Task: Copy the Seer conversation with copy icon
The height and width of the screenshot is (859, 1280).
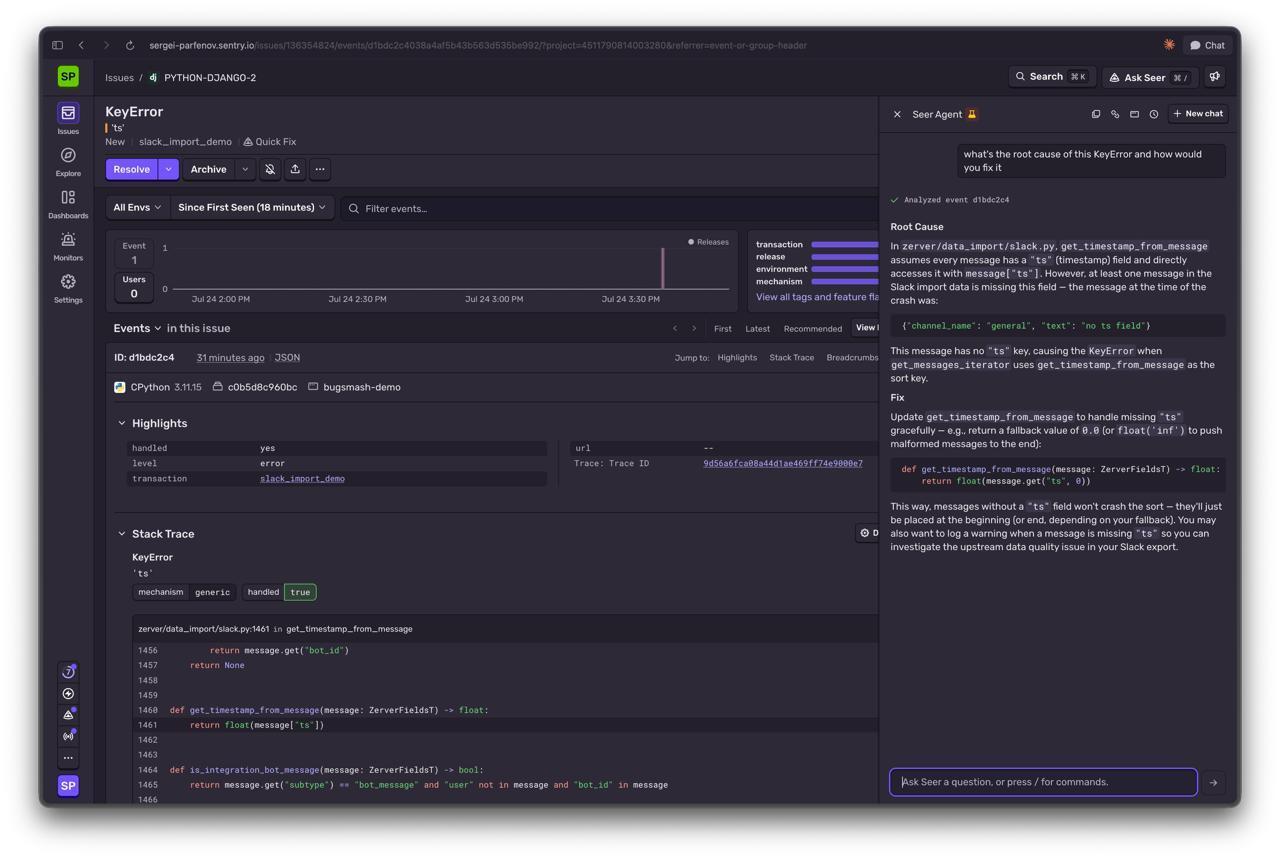Action: pyautogui.click(x=1096, y=114)
